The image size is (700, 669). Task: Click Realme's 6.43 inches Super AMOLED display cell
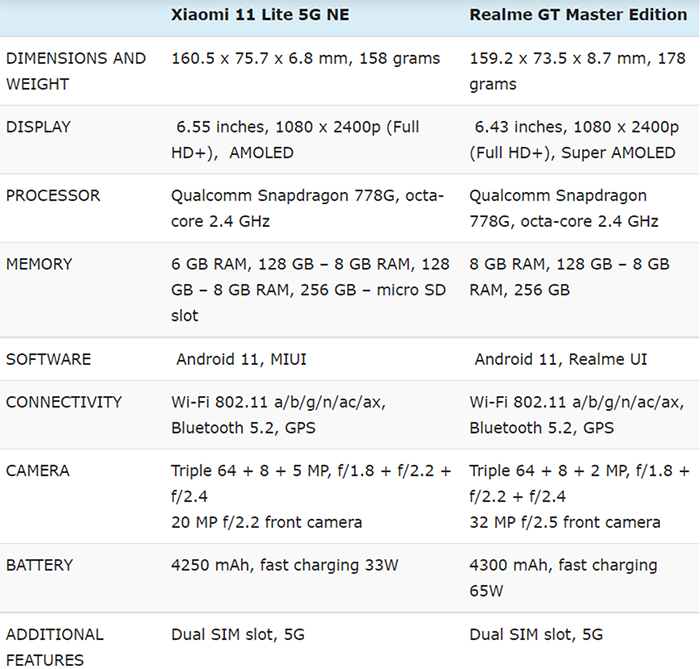573,140
